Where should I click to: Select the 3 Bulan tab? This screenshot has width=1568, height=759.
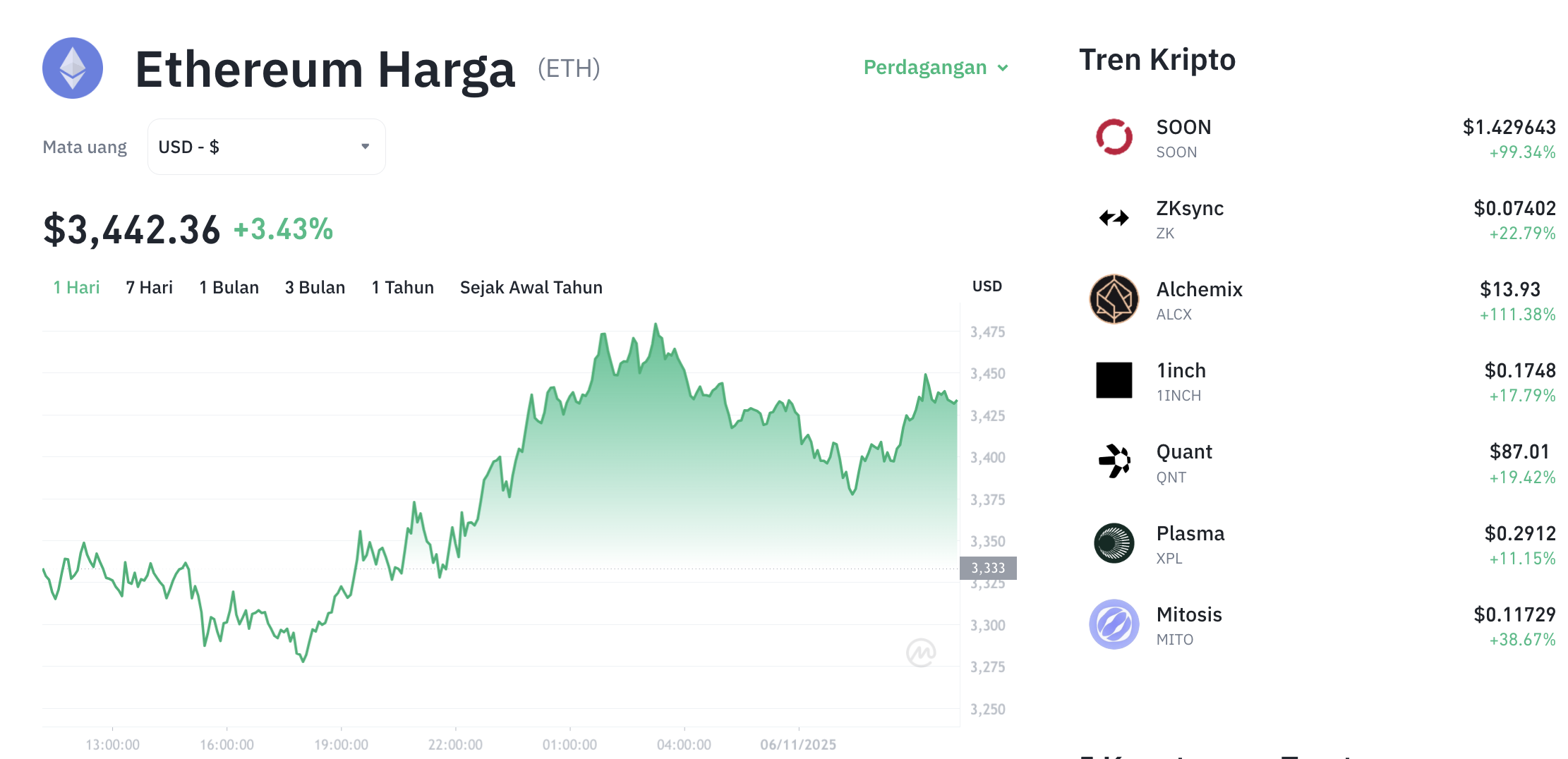click(x=315, y=287)
